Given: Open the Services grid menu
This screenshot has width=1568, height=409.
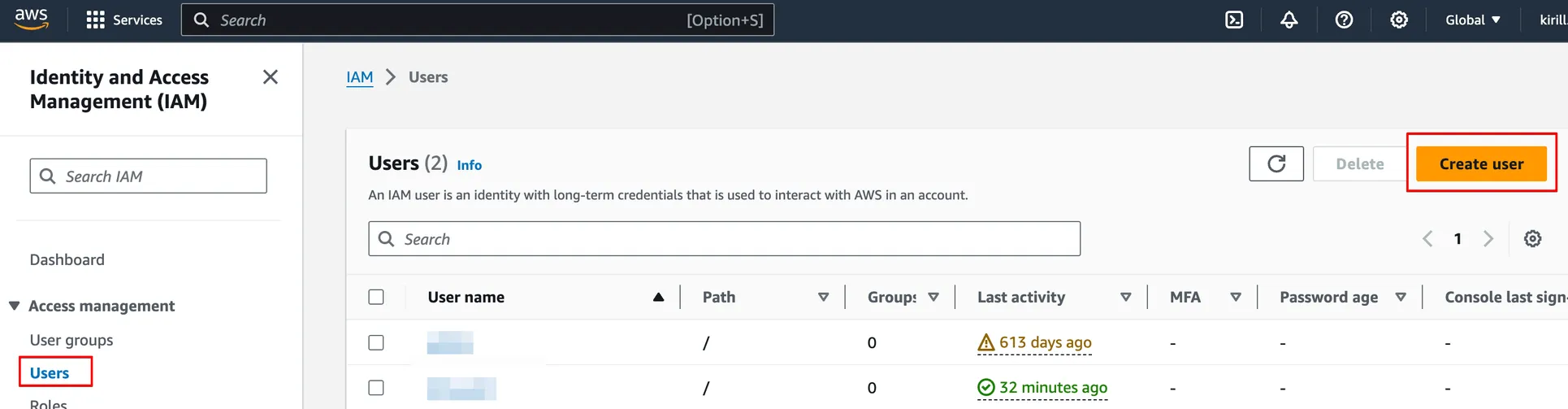Looking at the screenshot, I should click(x=124, y=20).
